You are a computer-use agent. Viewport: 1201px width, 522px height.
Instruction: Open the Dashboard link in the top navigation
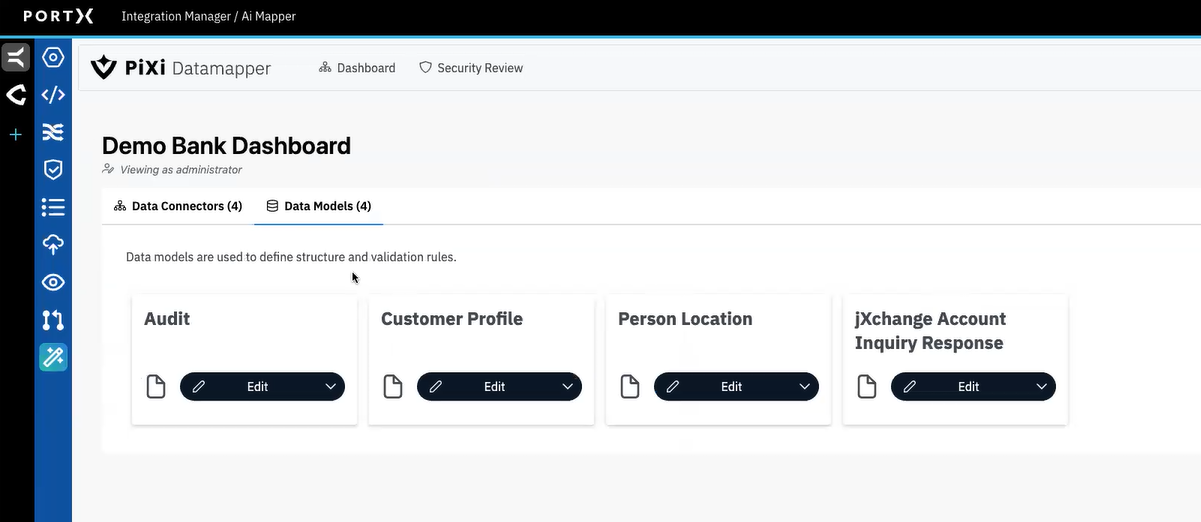pos(357,68)
